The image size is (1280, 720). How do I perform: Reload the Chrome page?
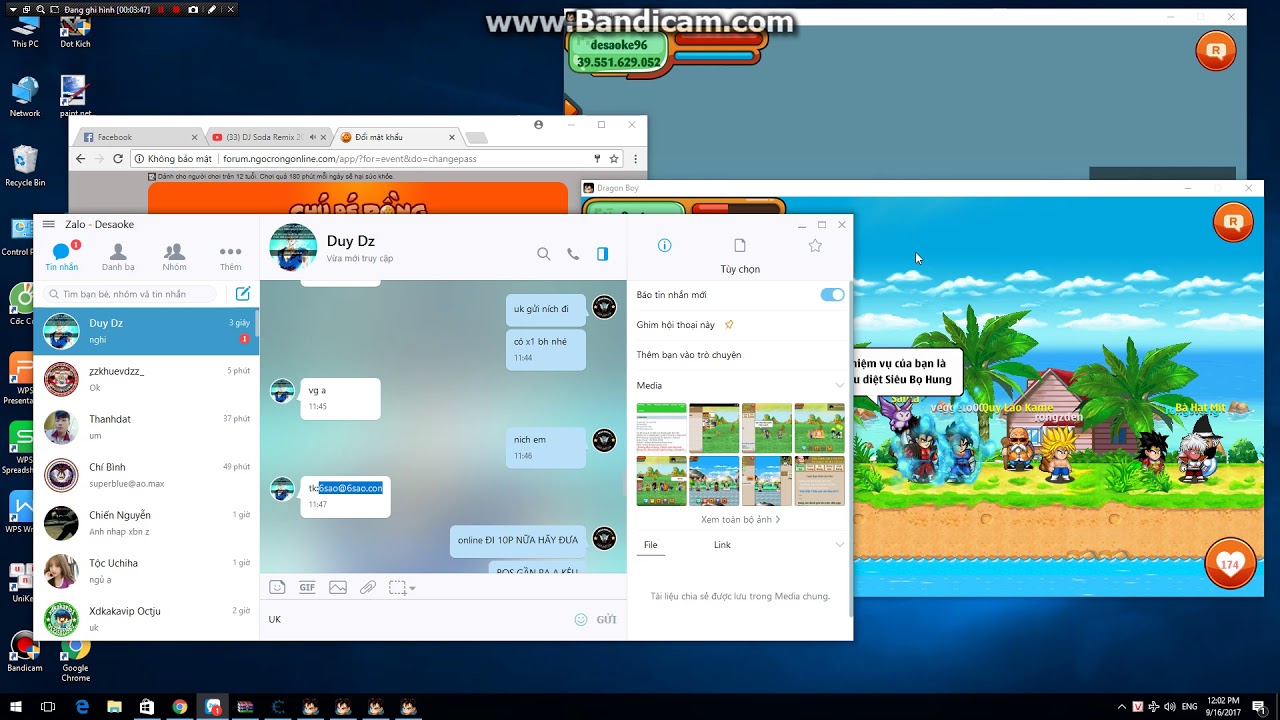pos(118,159)
